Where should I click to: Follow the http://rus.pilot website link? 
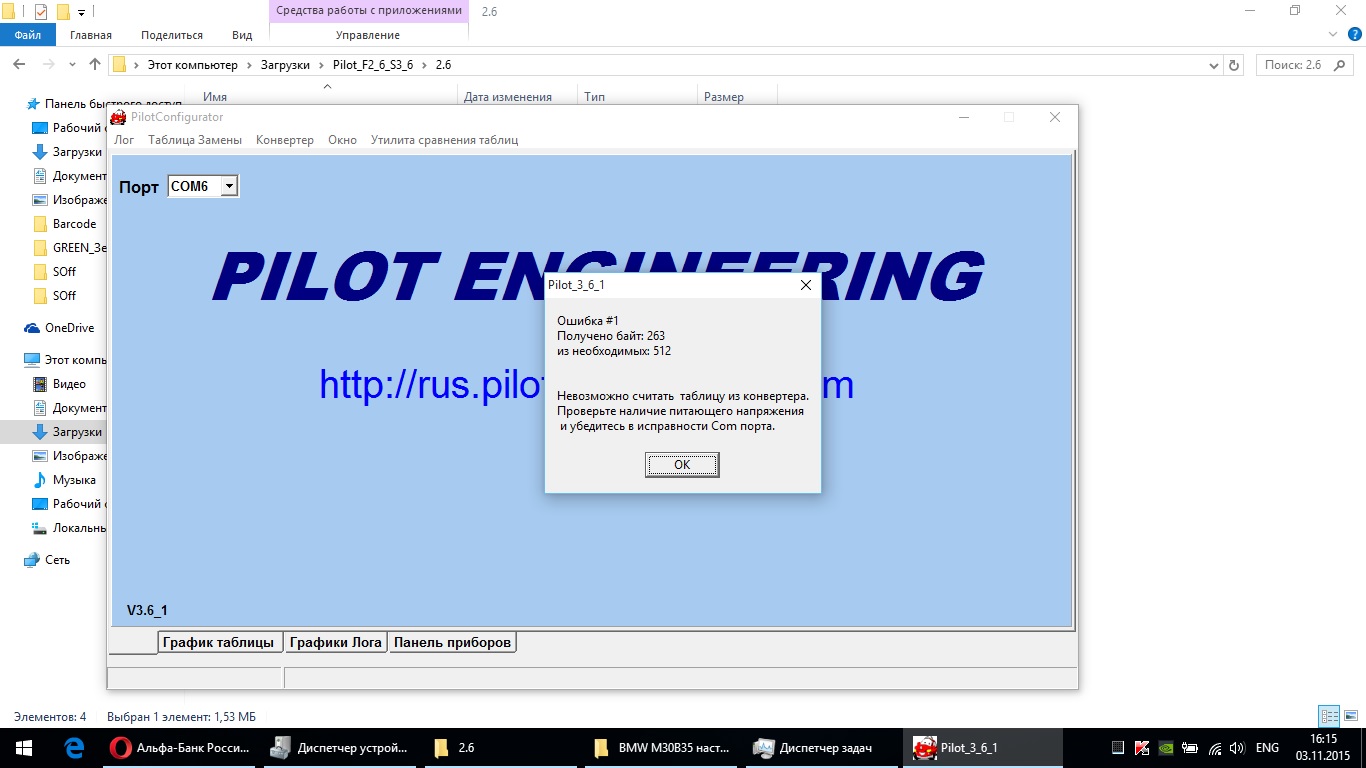click(586, 385)
